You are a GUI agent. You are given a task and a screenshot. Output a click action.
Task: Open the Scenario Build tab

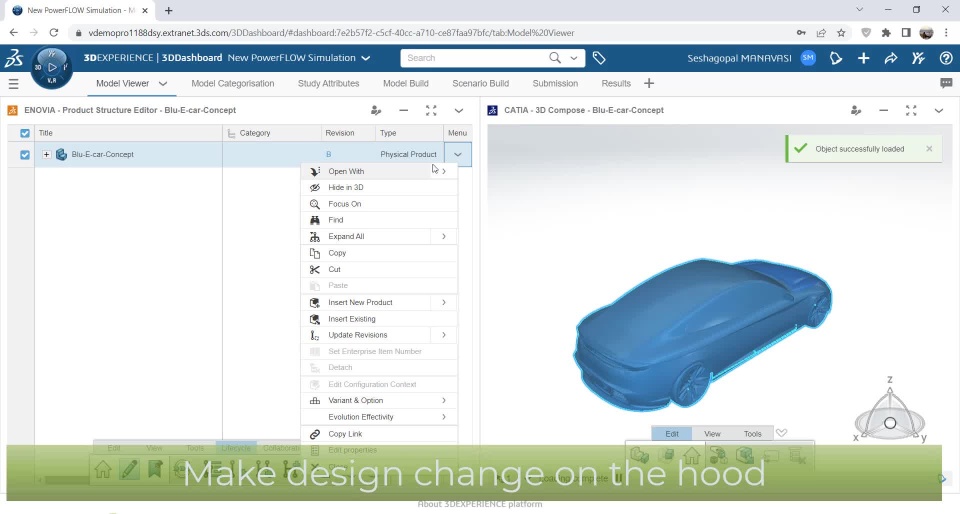pos(481,83)
